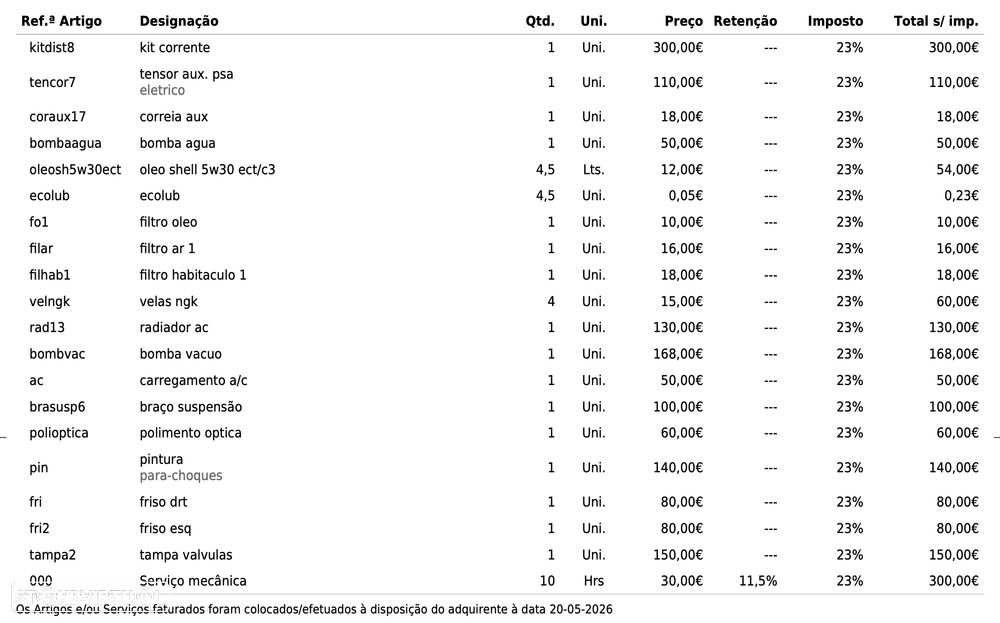Select the Serviço mecânica Hrs unit
Image resolution: width=1000 pixels, height=623 pixels.
click(593, 581)
